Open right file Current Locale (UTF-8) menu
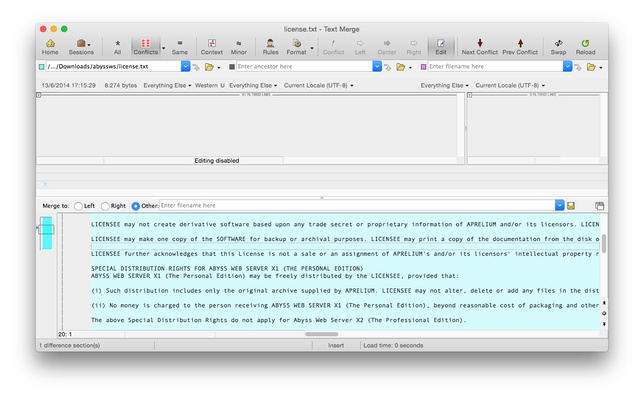The image size is (644, 400). 510,85
